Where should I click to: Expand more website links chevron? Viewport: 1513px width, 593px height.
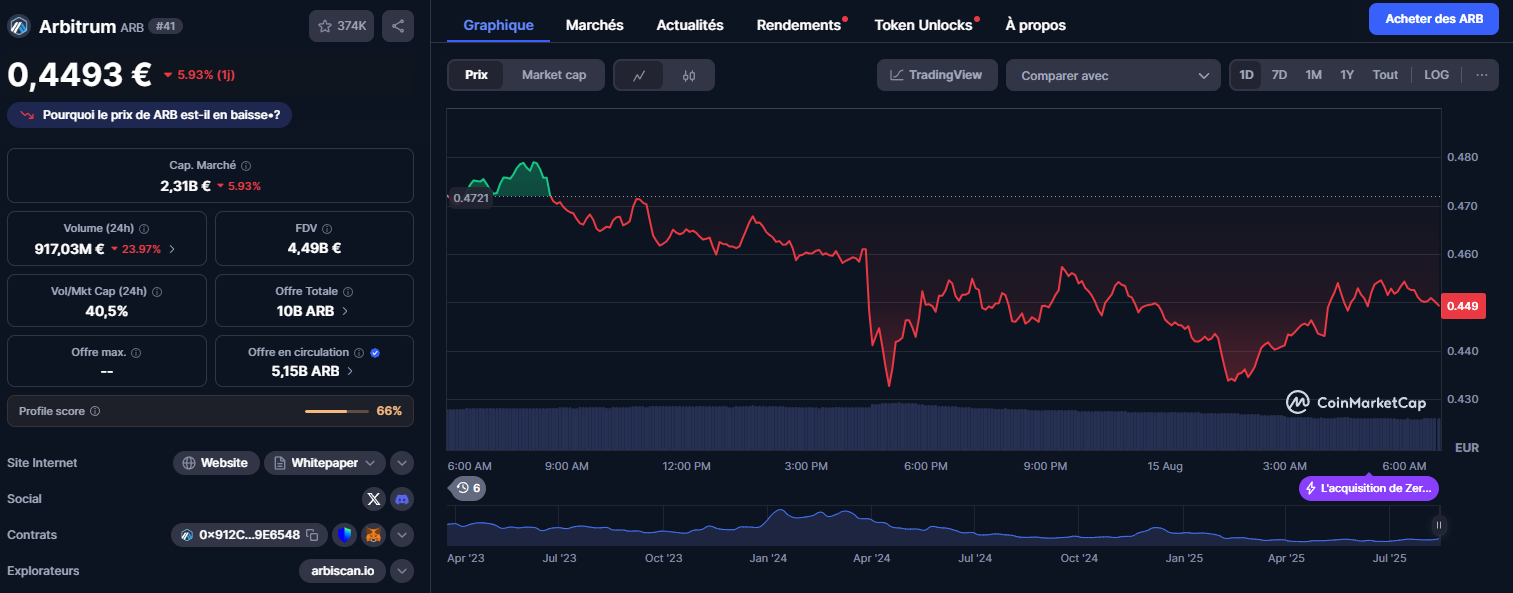[x=402, y=463]
